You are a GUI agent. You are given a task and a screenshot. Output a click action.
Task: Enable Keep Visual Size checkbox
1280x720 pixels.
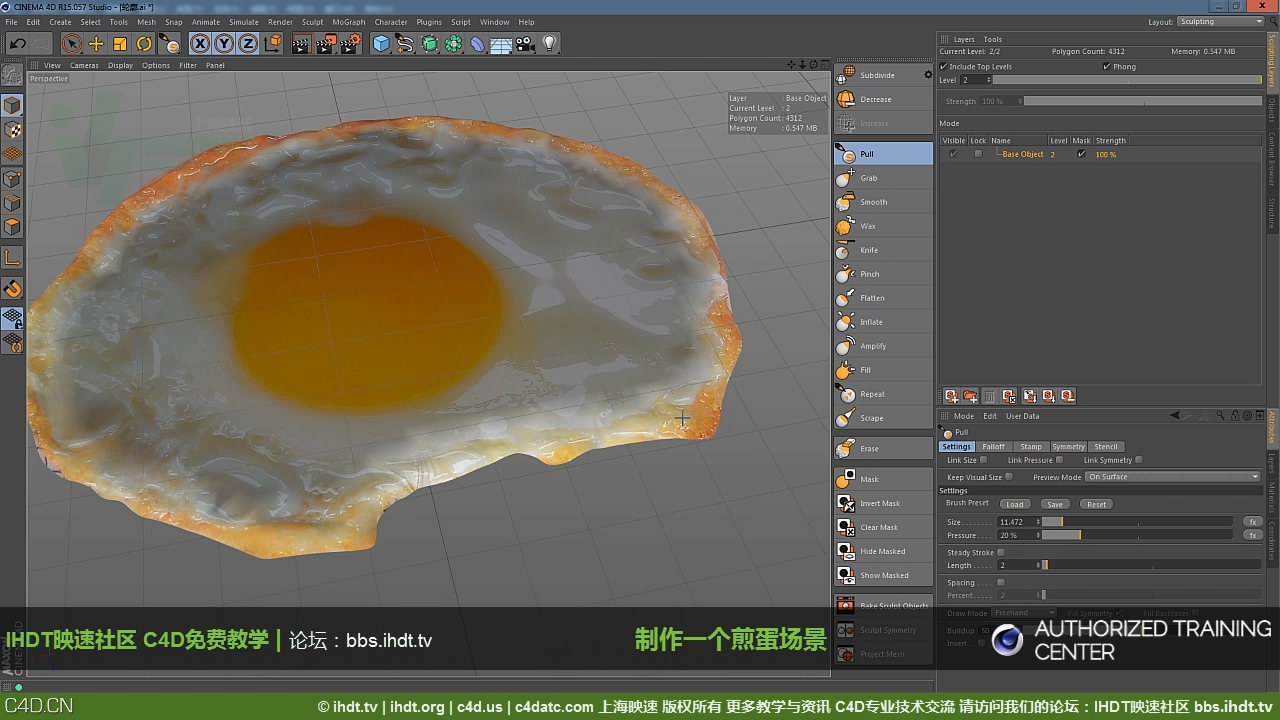1009,477
